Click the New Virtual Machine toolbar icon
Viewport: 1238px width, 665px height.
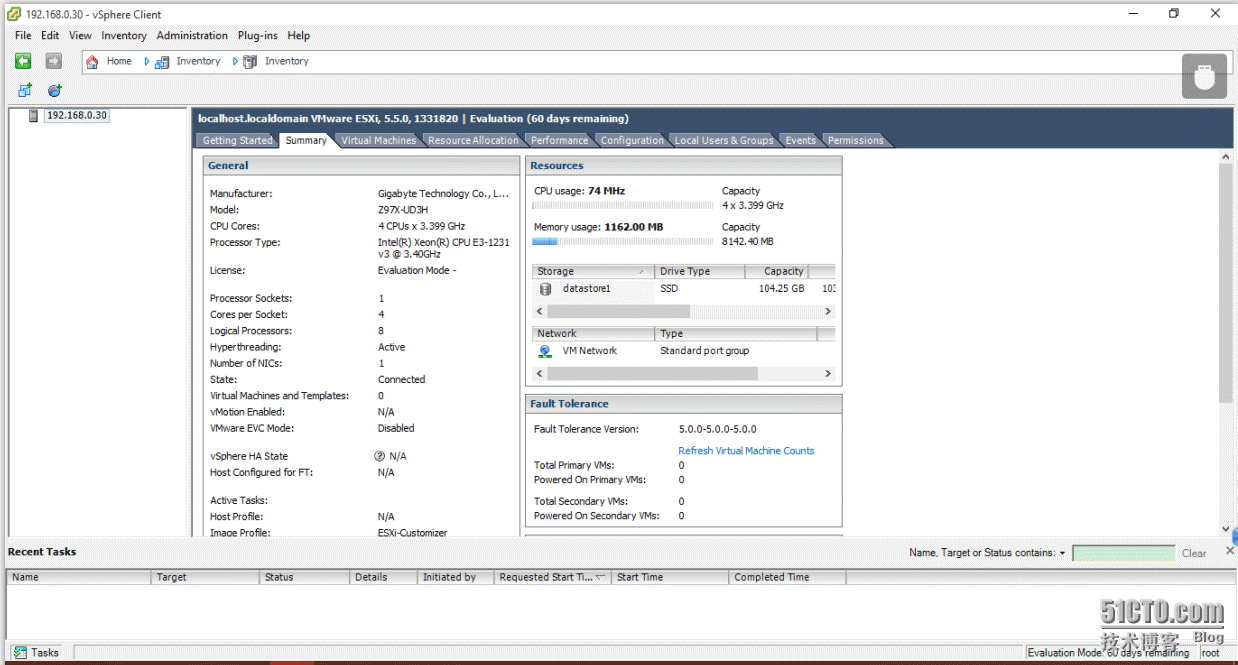[x=25, y=90]
